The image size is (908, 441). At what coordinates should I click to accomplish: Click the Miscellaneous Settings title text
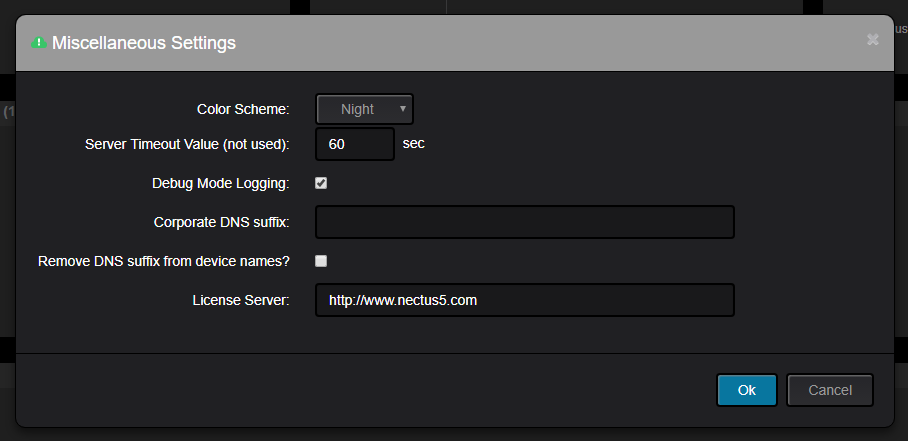pos(144,43)
